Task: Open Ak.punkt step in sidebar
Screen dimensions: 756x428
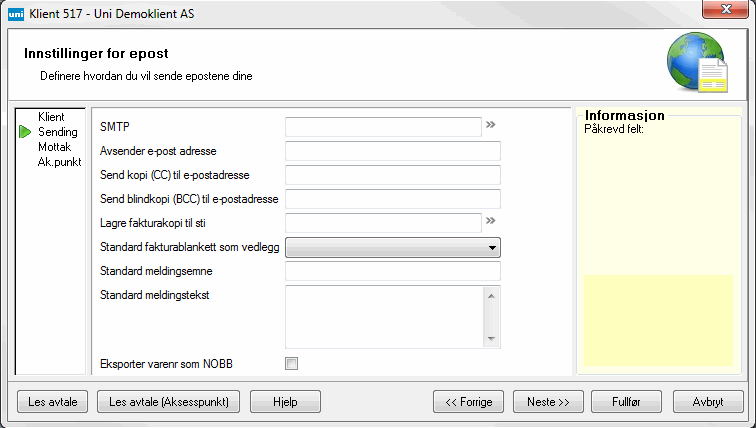Action: tap(59, 162)
